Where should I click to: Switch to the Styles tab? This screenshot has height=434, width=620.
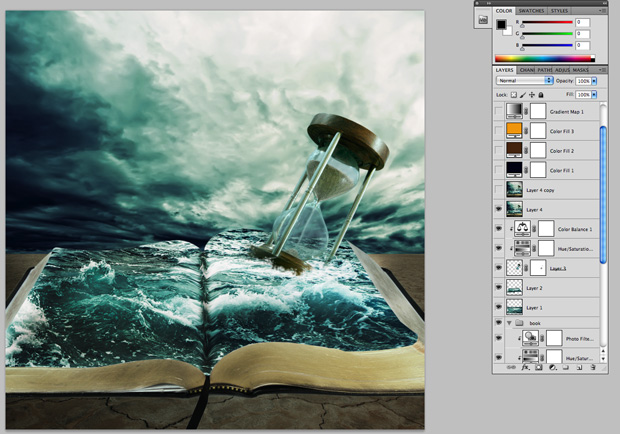pyautogui.click(x=559, y=11)
